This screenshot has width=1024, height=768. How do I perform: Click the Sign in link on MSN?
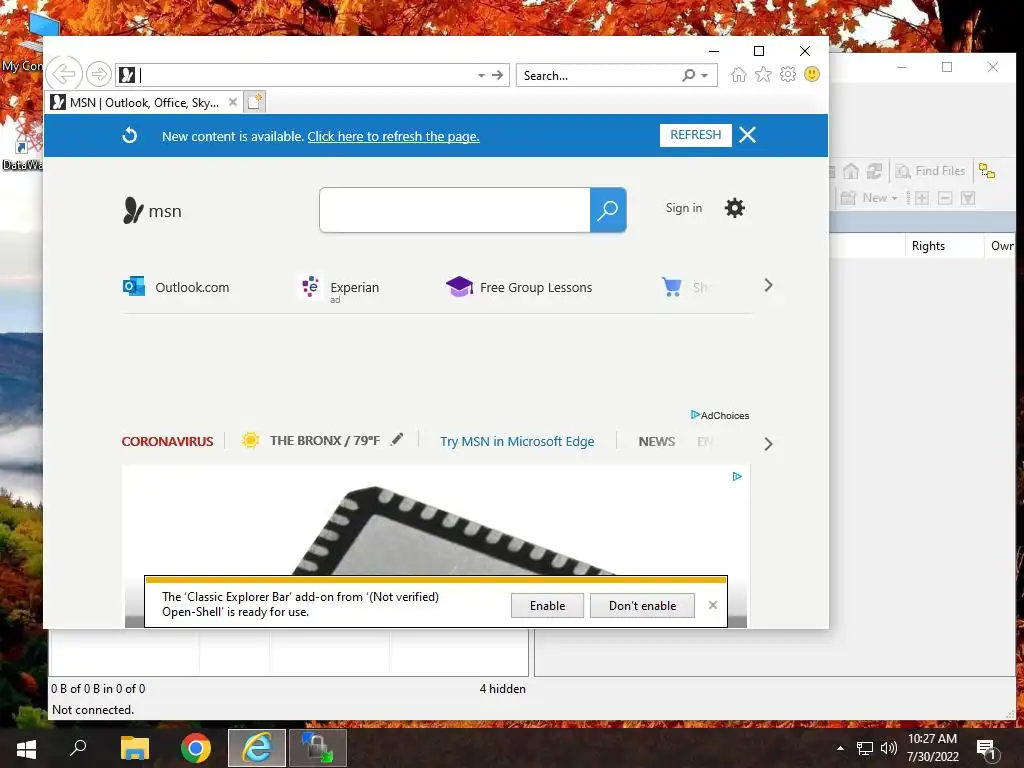point(684,208)
